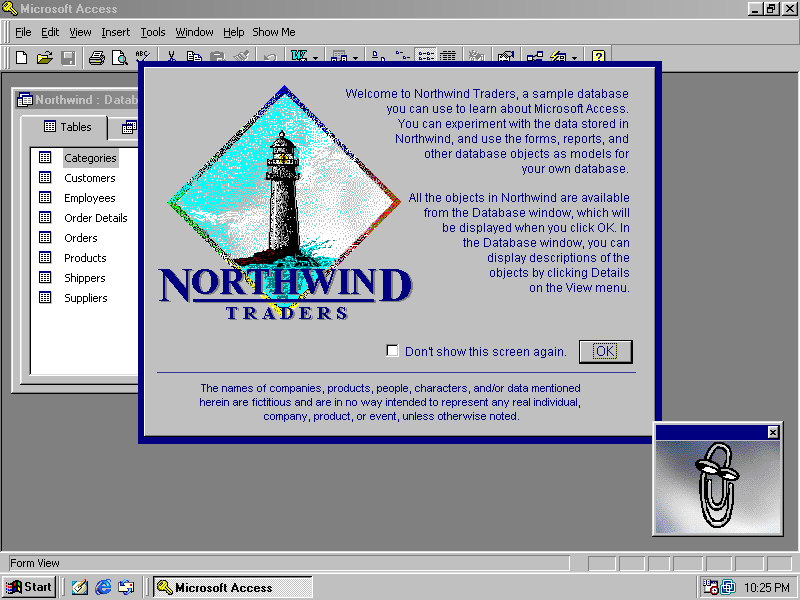Image resolution: width=800 pixels, height=600 pixels.
Task: Click the Format Painter brush icon
Action: pos(241,56)
